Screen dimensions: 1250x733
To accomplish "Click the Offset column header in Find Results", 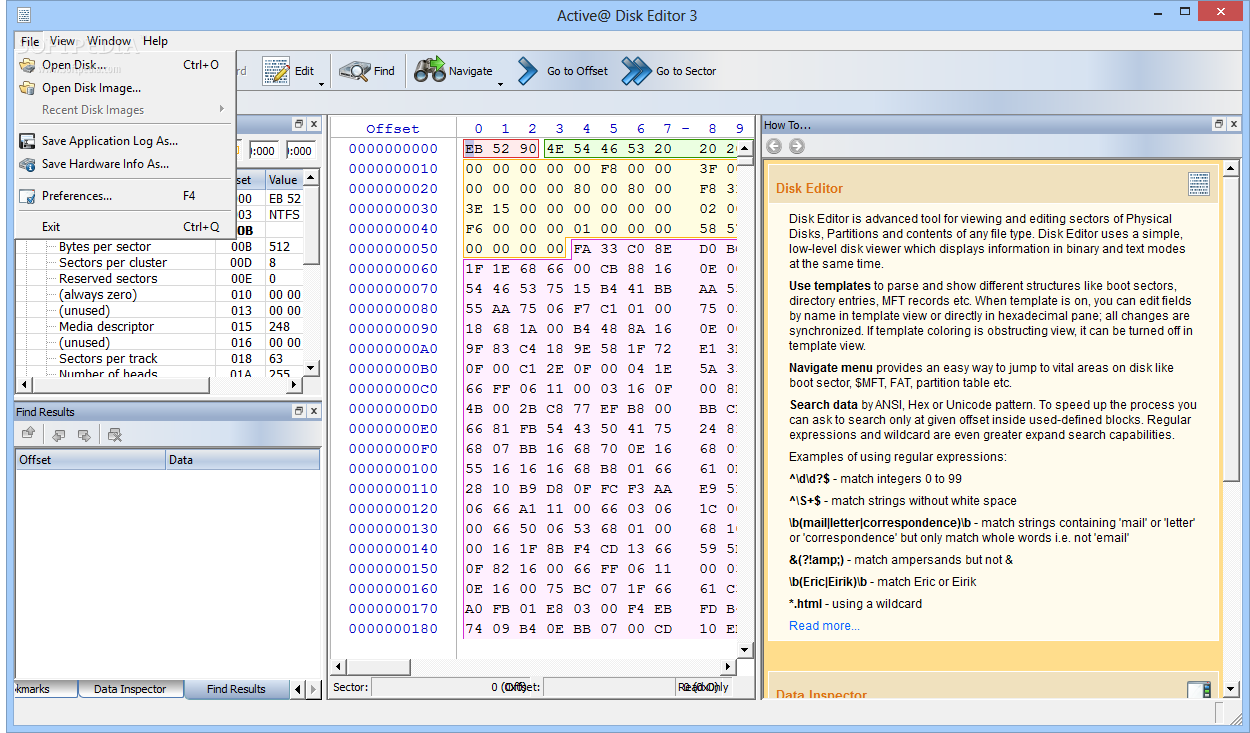I will [91, 460].
